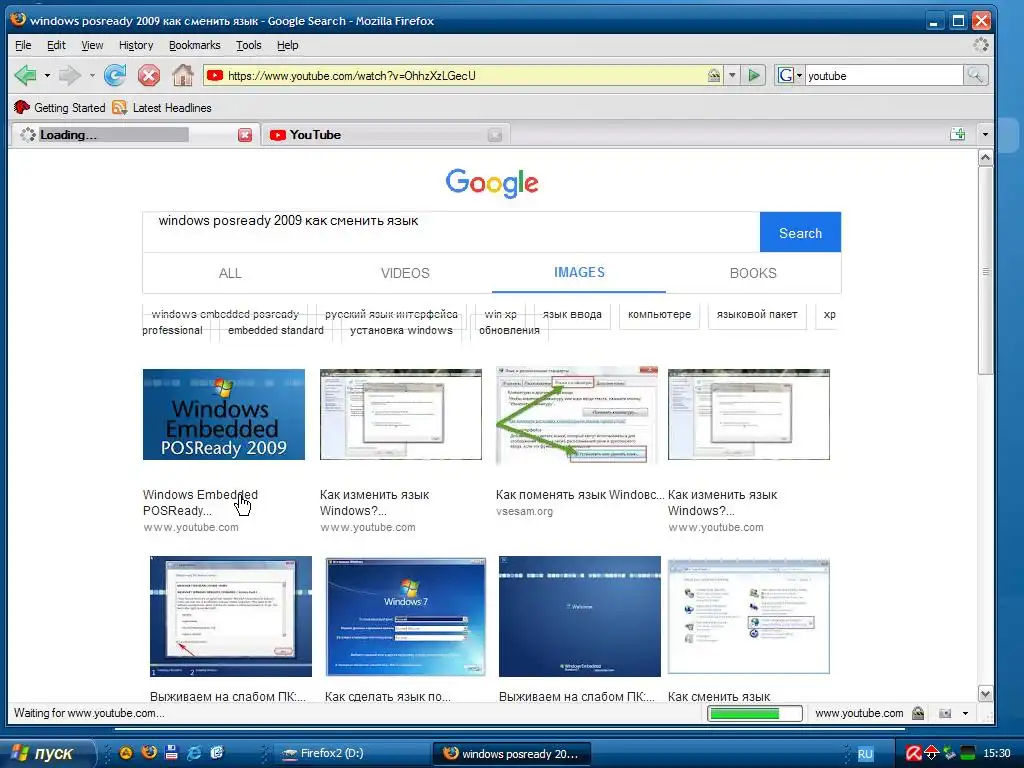The width and height of the screenshot is (1024, 768).
Task: Click the vertical scrollbar up arrow
Action: 985,157
